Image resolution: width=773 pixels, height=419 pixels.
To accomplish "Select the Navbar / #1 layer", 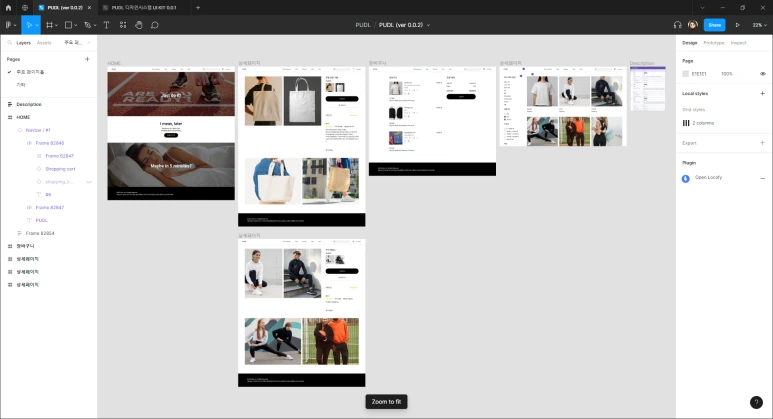I will coord(38,130).
